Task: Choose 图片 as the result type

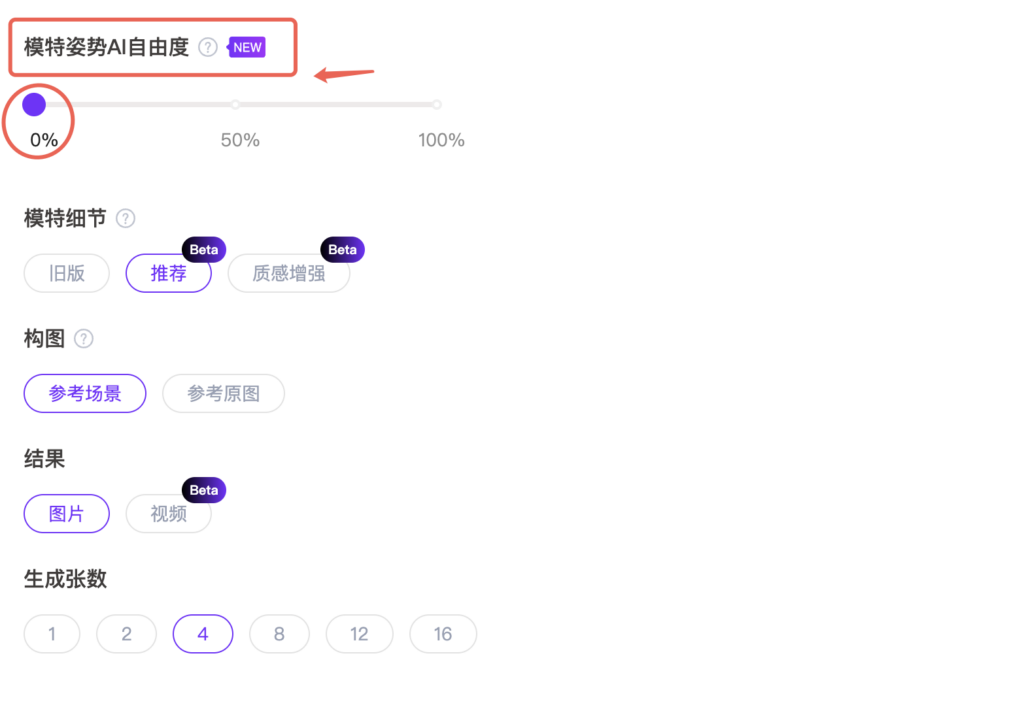Action: pos(67,514)
